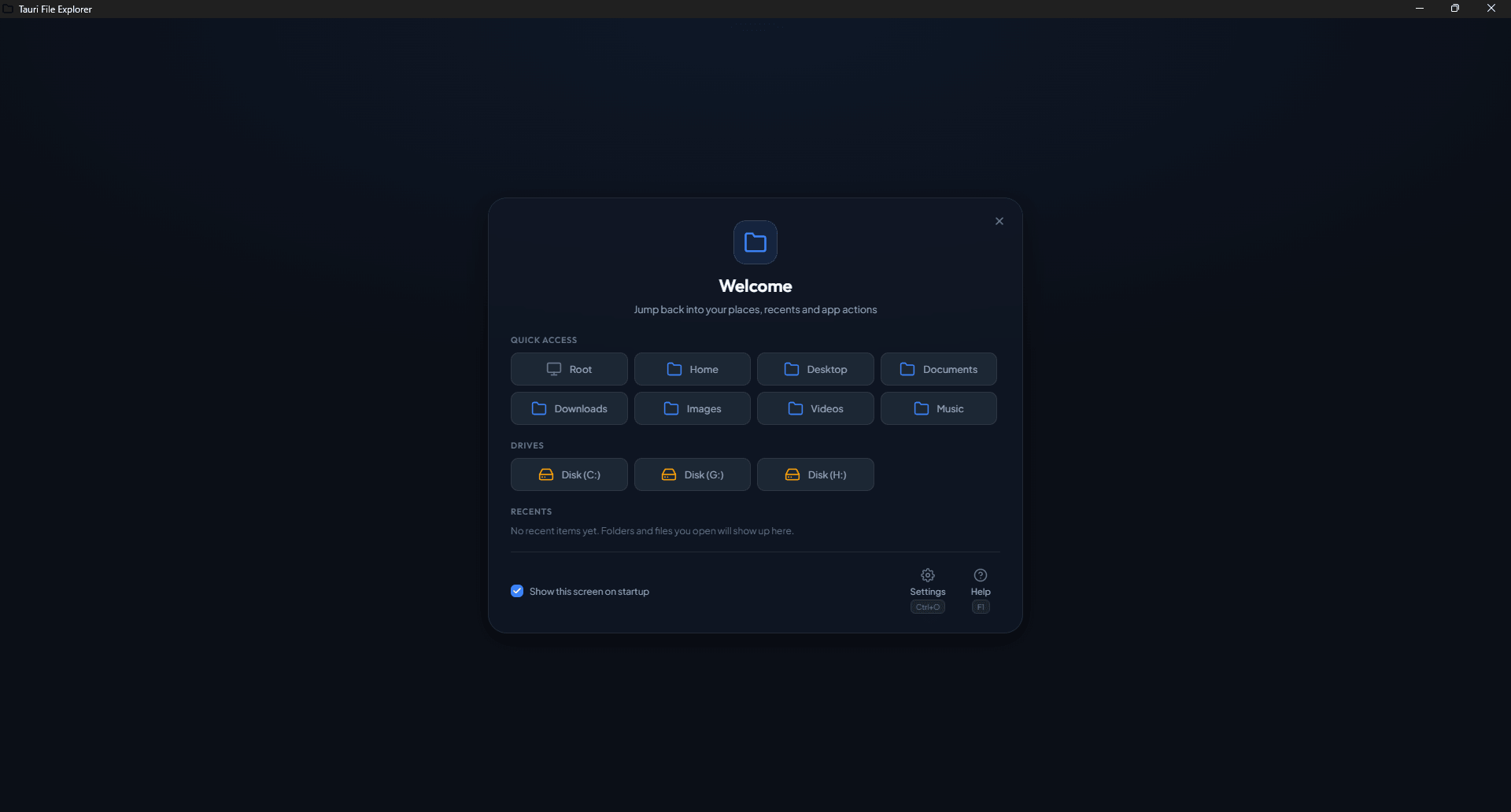This screenshot has width=1511, height=812.
Task: Click the blue folder logo above Welcome
Action: (x=755, y=242)
